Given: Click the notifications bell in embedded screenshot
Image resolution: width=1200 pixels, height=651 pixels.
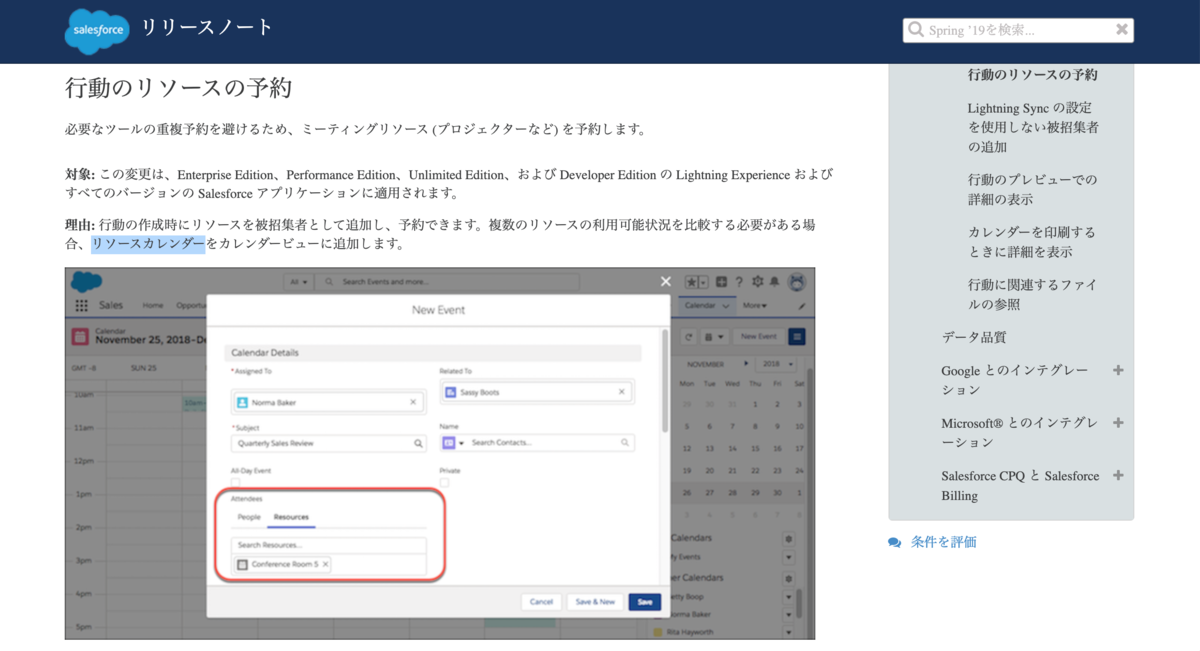Looking at the screenshot, I should point(774,282).
